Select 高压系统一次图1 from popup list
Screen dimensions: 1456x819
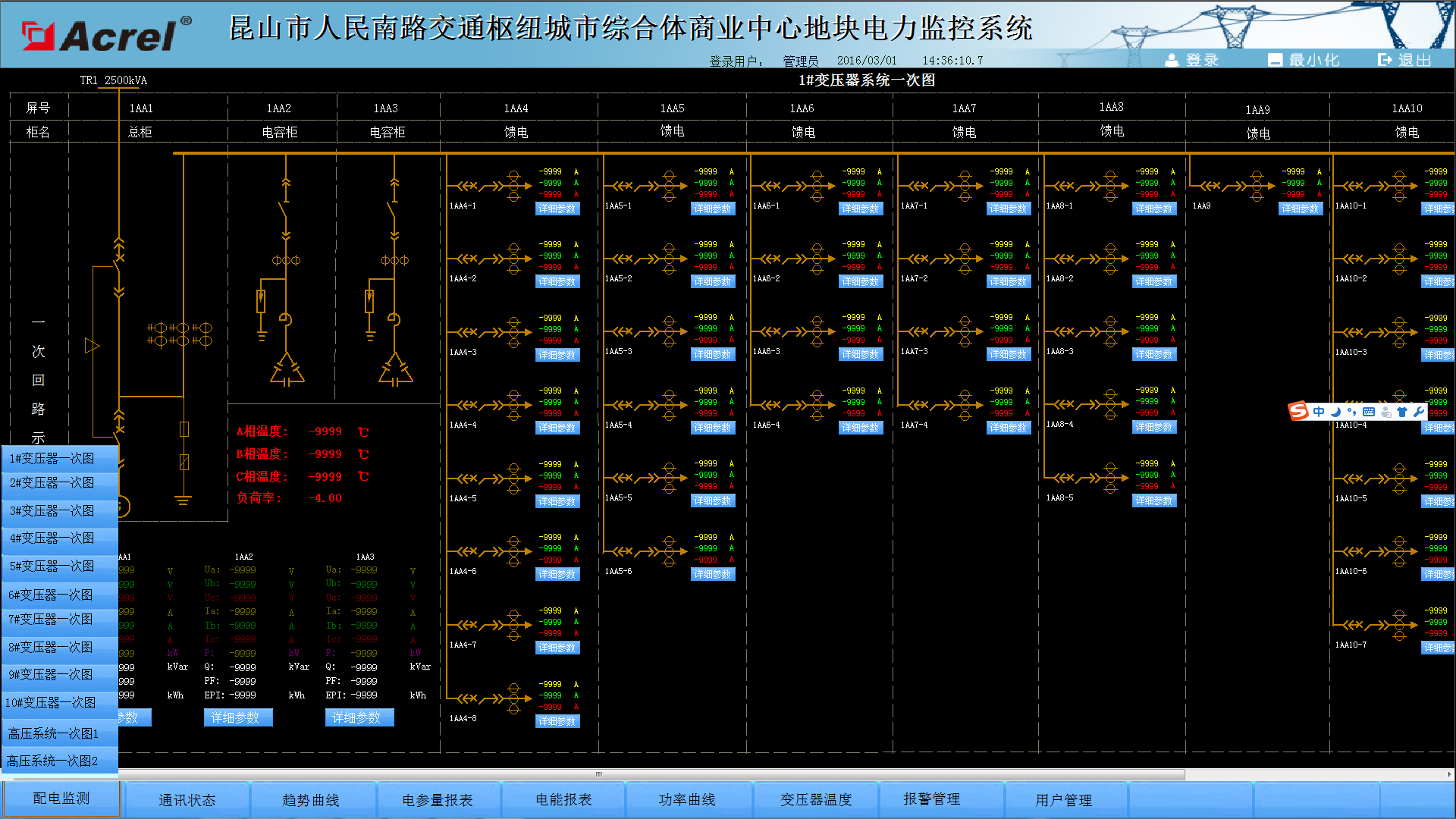coord(53,733)
